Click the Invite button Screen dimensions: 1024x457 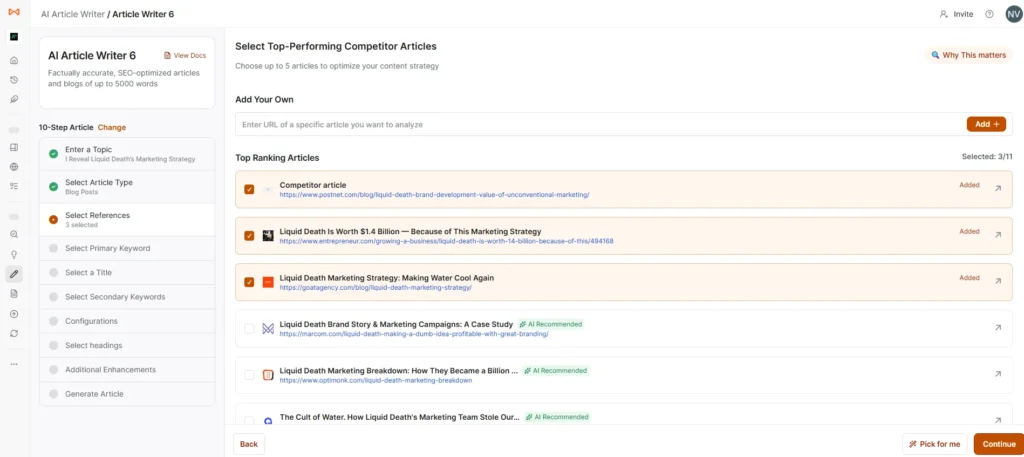(956, 14)
